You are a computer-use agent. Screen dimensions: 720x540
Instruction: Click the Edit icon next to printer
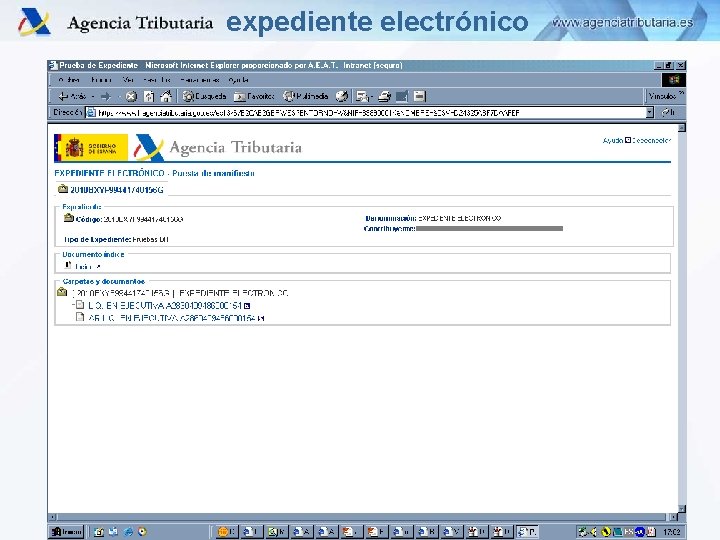[402, 96]
